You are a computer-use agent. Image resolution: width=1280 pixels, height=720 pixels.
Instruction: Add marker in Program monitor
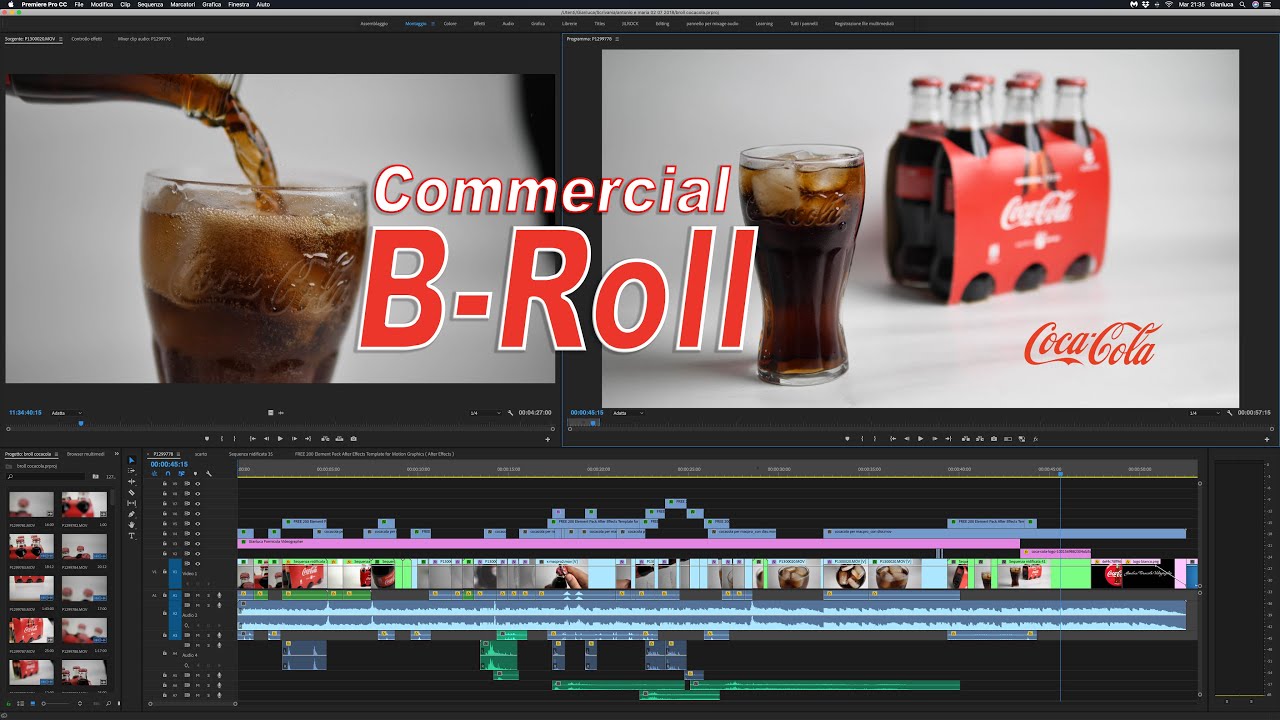click(847, 438)
